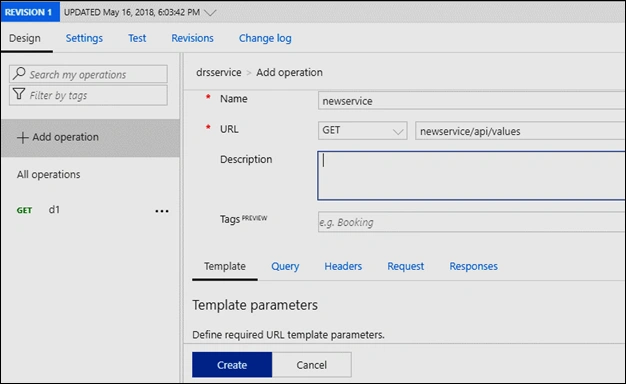Go to the Revisions tab
The width and height of the screenshot is (626, 384).
[x=192, y=38]
